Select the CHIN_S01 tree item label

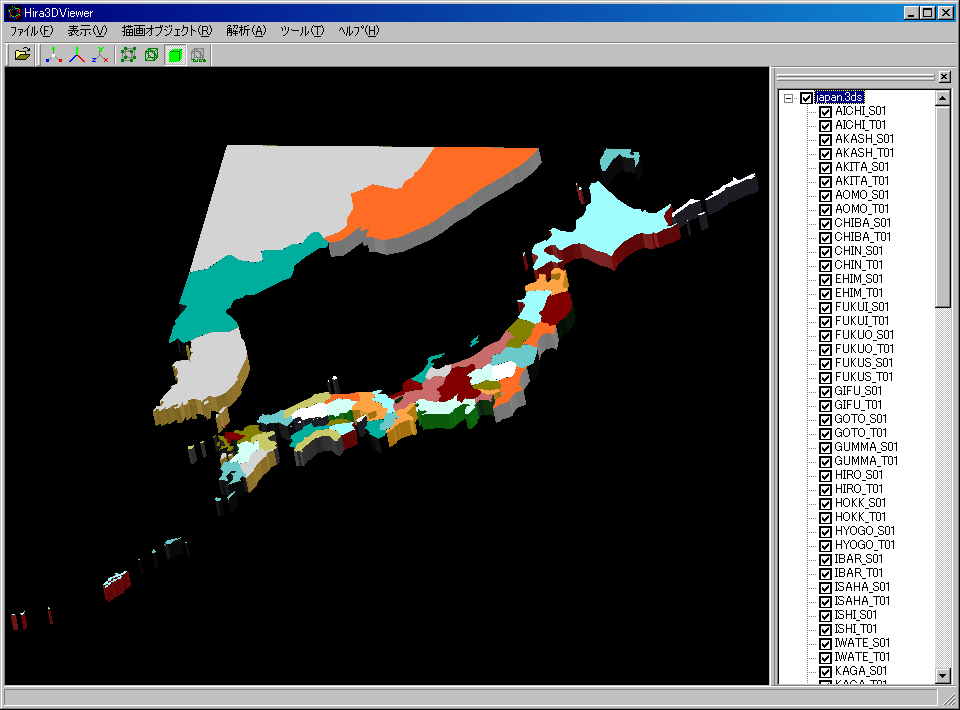click(x=858, y=251)
